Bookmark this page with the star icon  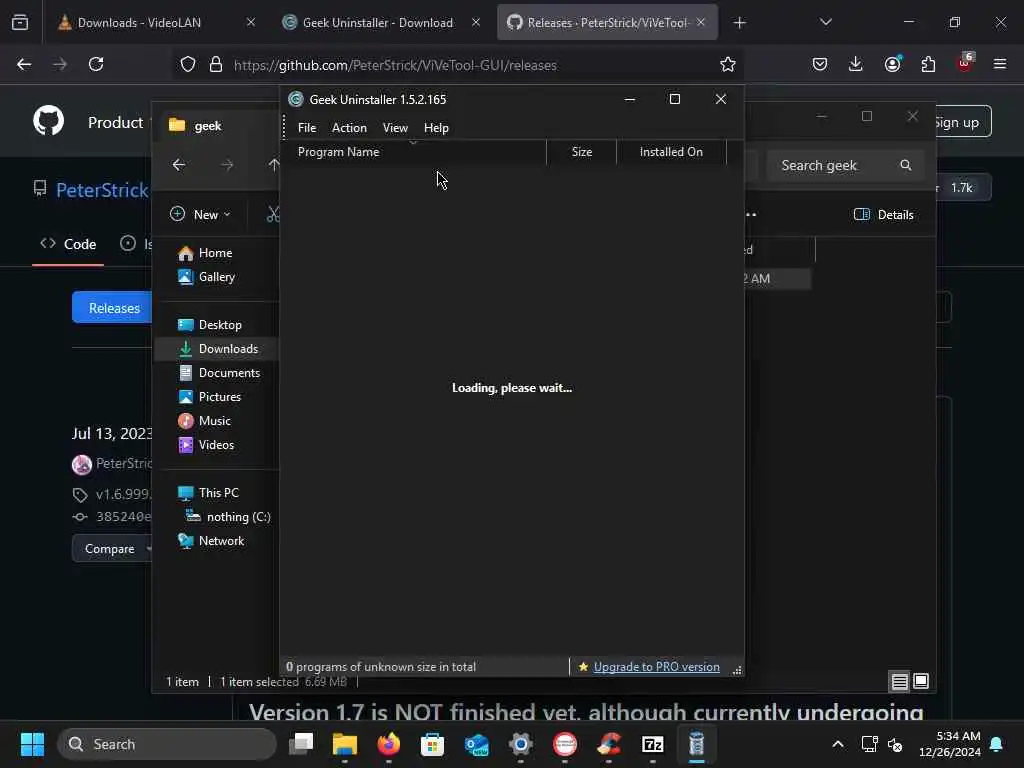(x=728, y=64)
